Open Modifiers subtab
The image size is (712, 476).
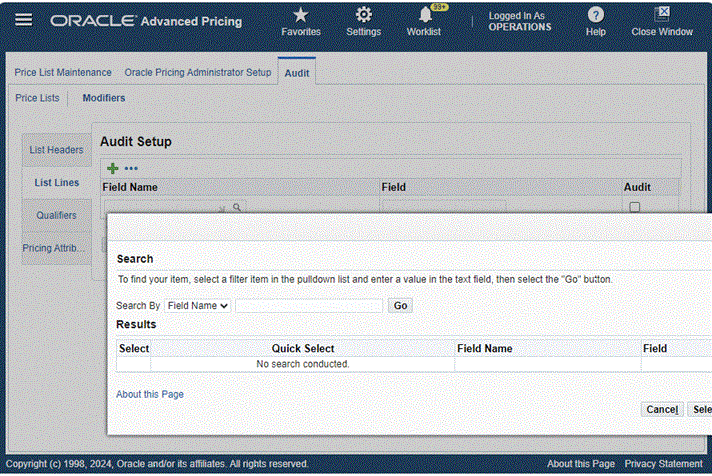104,98
